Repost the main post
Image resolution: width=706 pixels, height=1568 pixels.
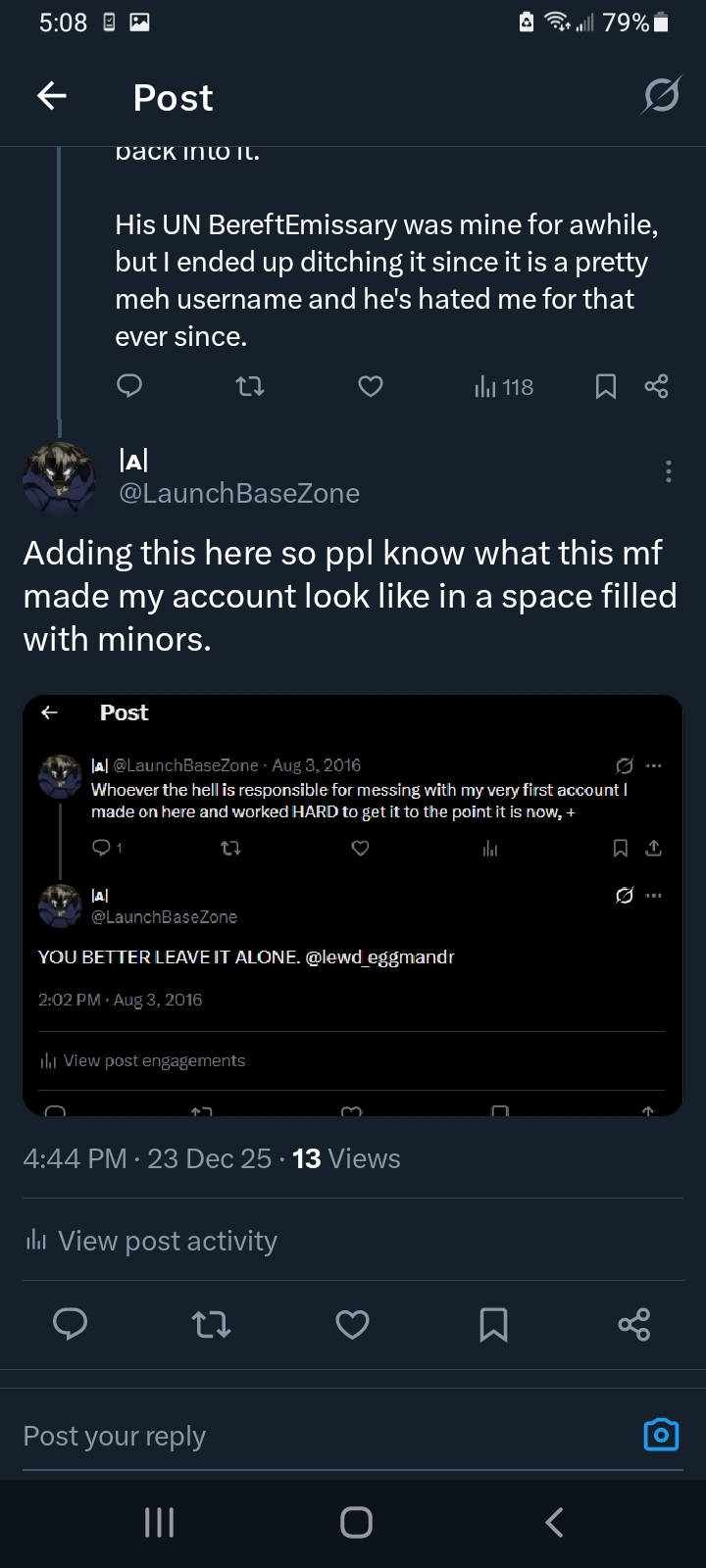(x=210, y=1325)
